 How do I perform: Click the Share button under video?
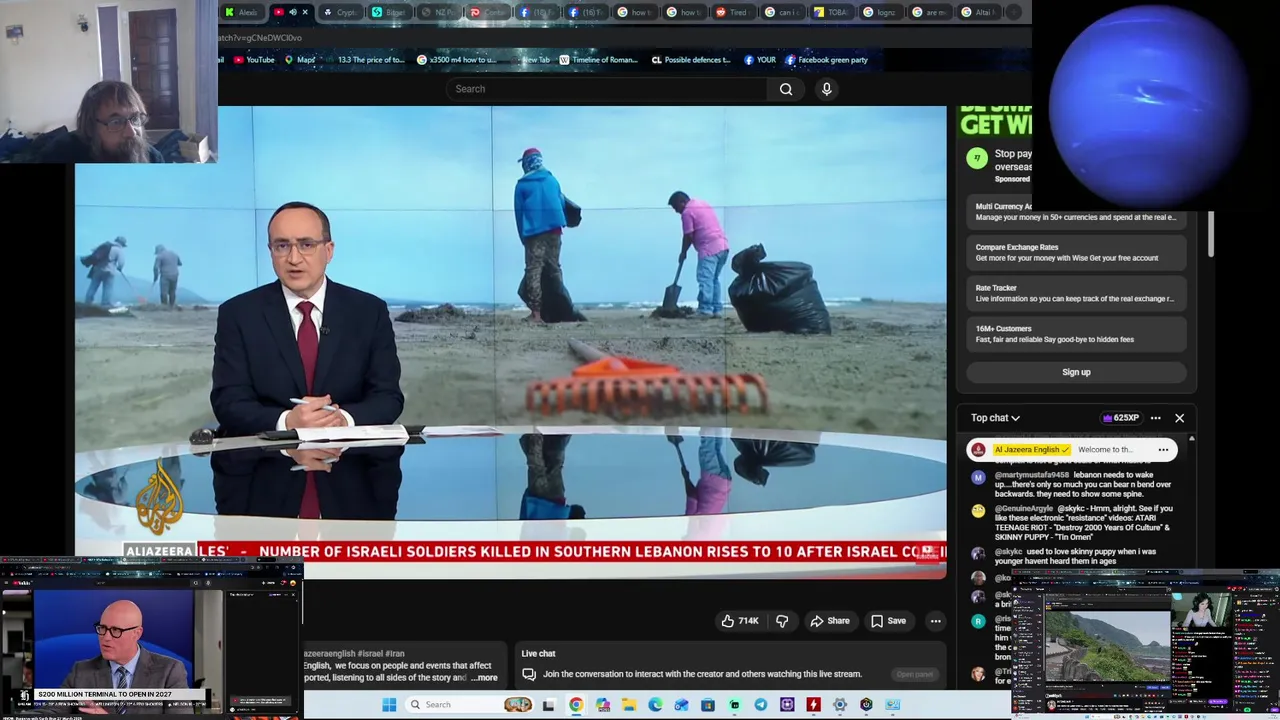[830, 621]
